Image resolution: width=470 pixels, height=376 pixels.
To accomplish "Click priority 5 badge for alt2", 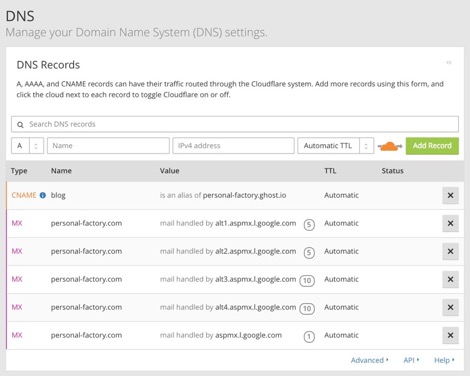I will 309,253.
